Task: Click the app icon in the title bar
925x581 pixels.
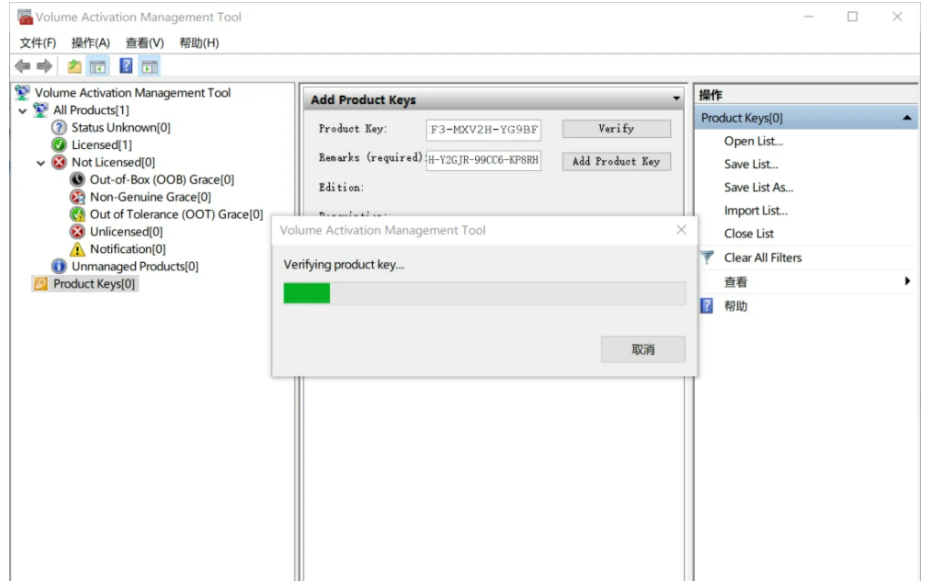Action: tap(25, 17)
